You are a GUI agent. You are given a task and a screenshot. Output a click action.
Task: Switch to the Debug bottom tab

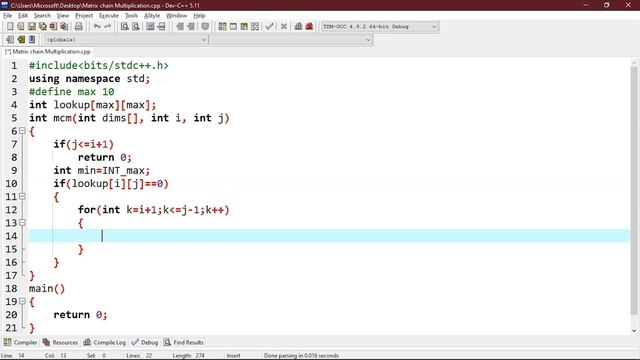[x=144, y=342]
